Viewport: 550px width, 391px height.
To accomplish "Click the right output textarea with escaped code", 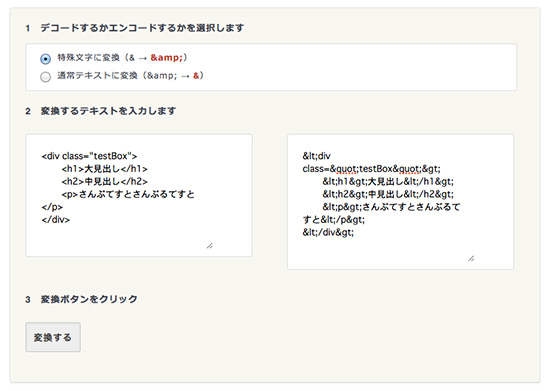I will tap(401, 202).
